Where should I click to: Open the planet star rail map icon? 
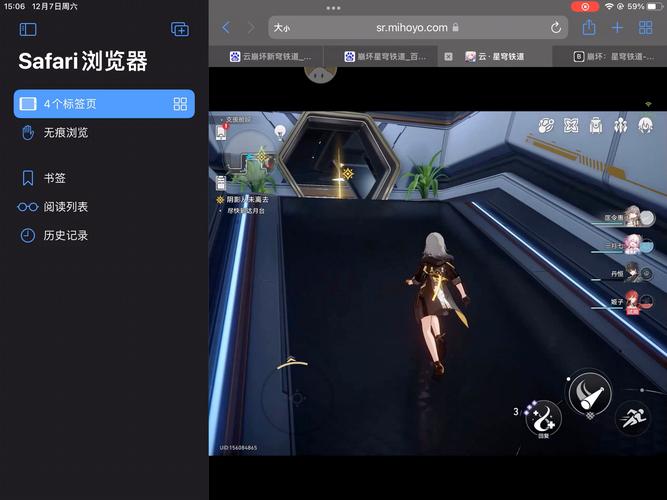click(x=546, y=126)
